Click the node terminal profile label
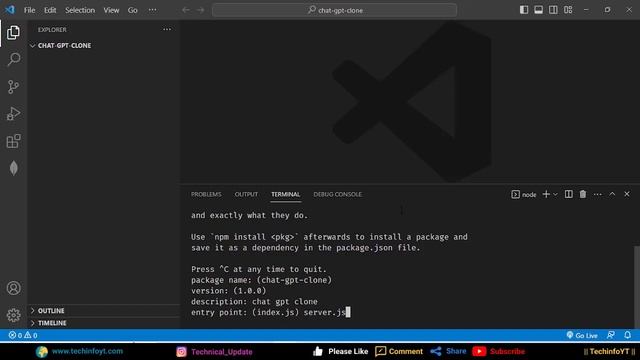Viewport: 640px width, 360px height. point(524,195)
